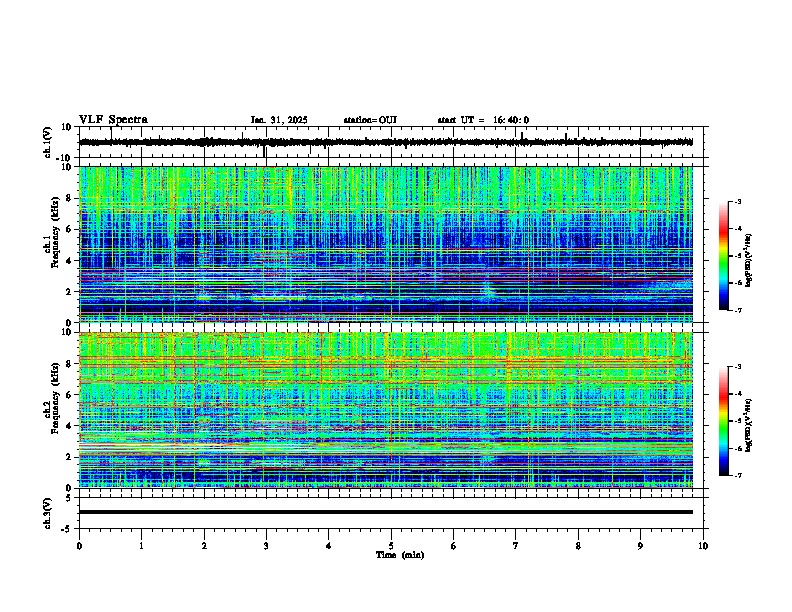Click time axis tick label "8"

578,546
